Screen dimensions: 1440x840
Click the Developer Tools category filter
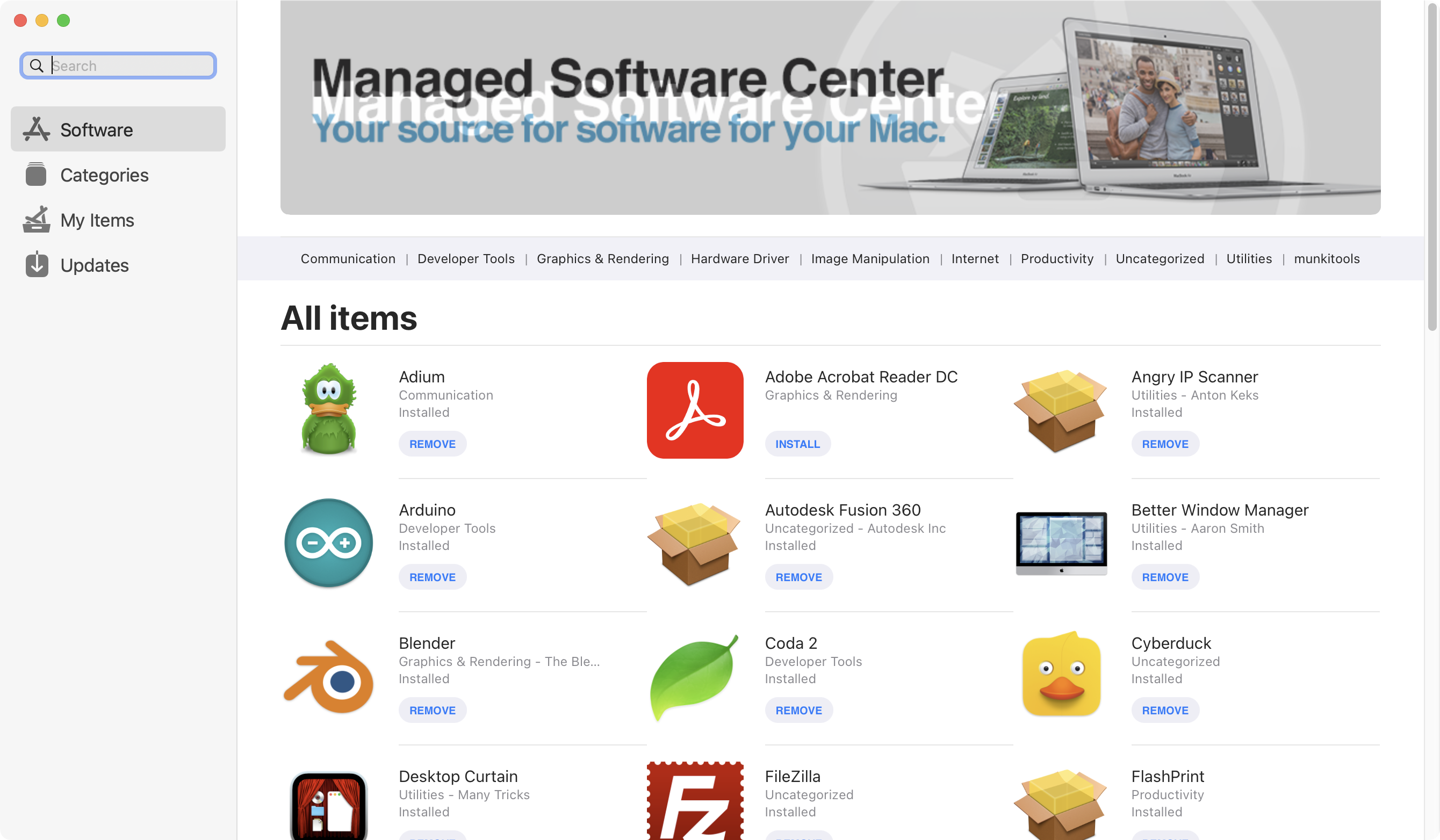click(x=467, y=258)
